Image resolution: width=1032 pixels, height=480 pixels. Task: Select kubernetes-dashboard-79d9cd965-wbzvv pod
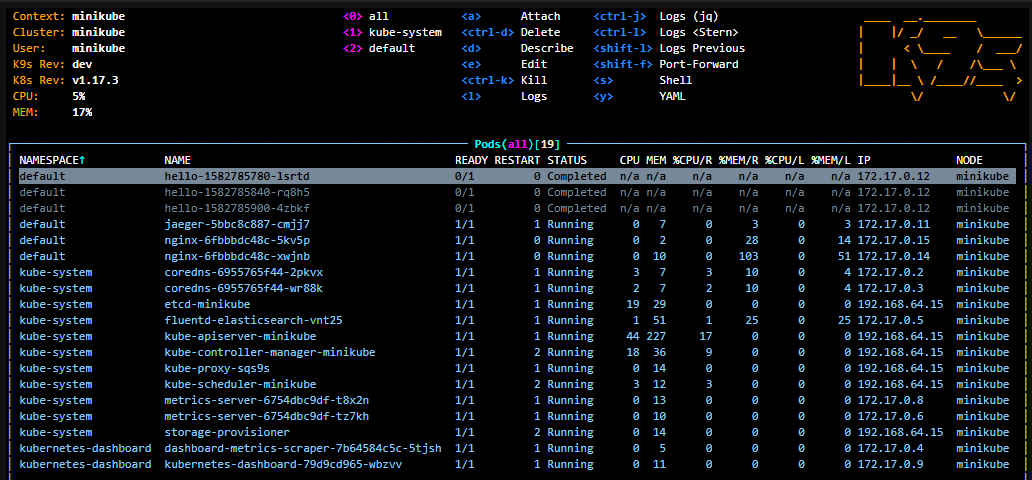pos(513,464)
